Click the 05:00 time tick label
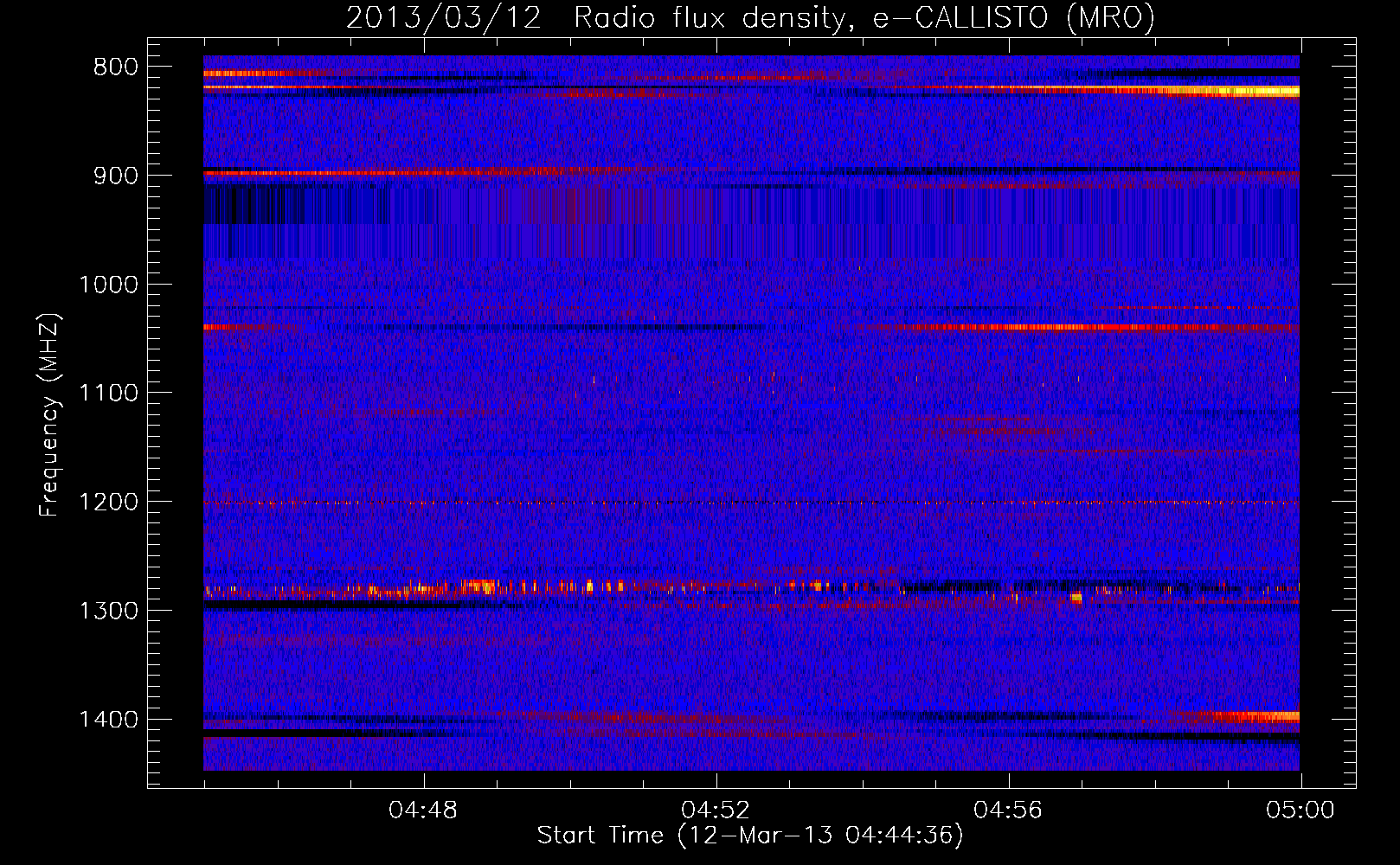The width and height of the screenshot is (1400, 865). 1300,811
